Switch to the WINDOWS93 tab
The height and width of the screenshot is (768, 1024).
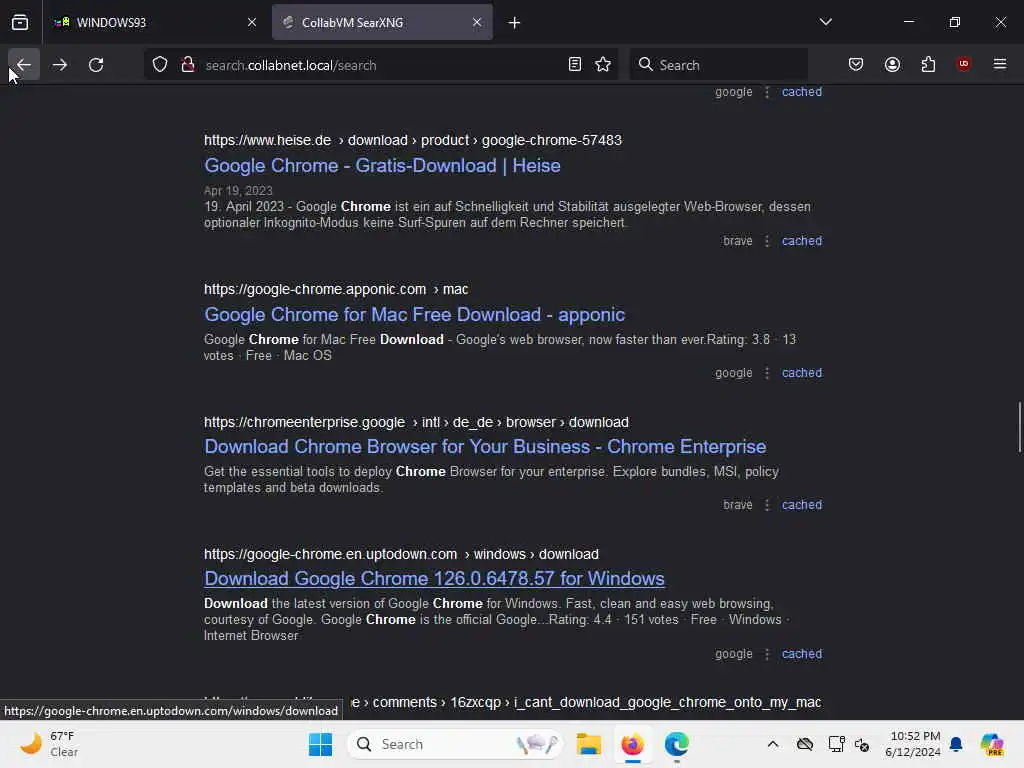pos(157,22)
